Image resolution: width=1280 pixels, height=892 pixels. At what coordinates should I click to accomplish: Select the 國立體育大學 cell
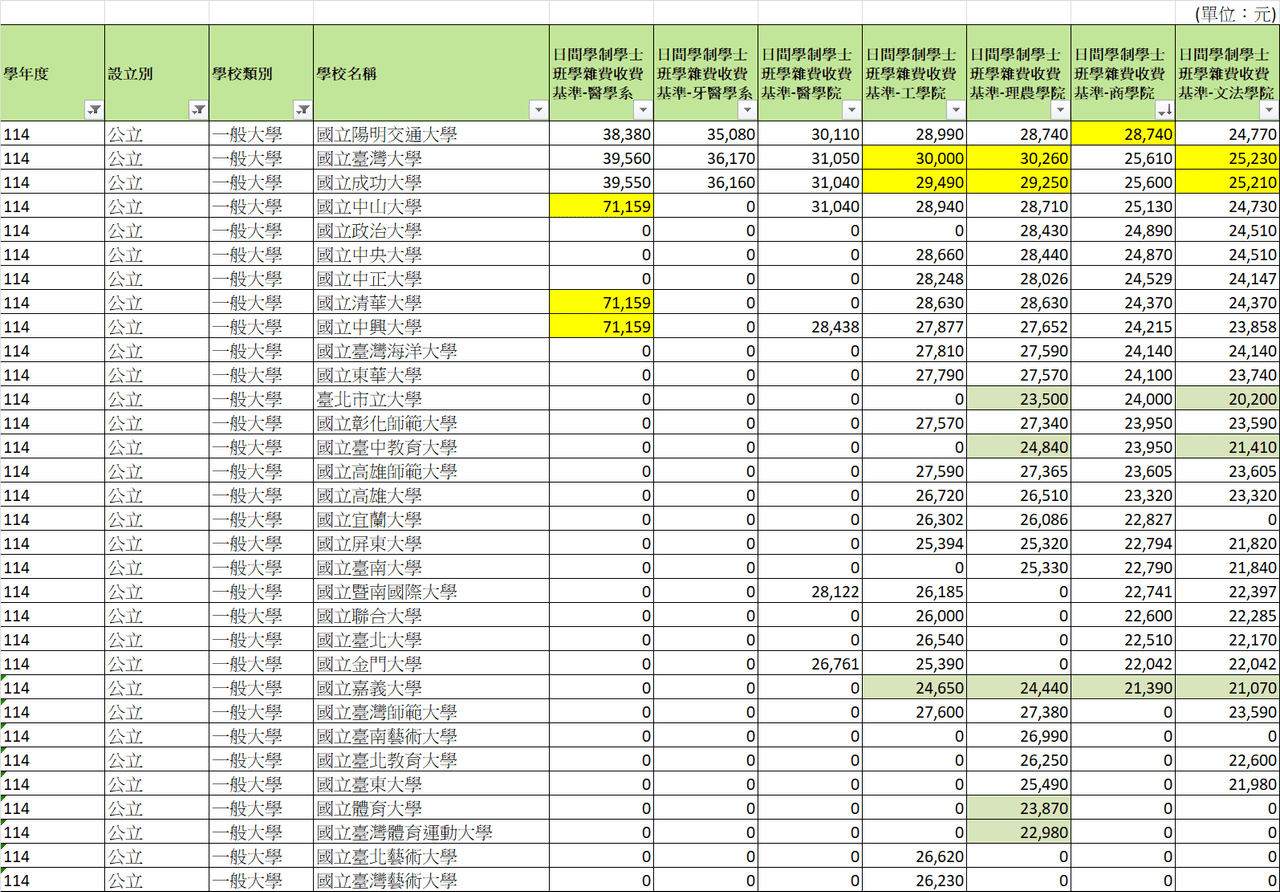431,808
